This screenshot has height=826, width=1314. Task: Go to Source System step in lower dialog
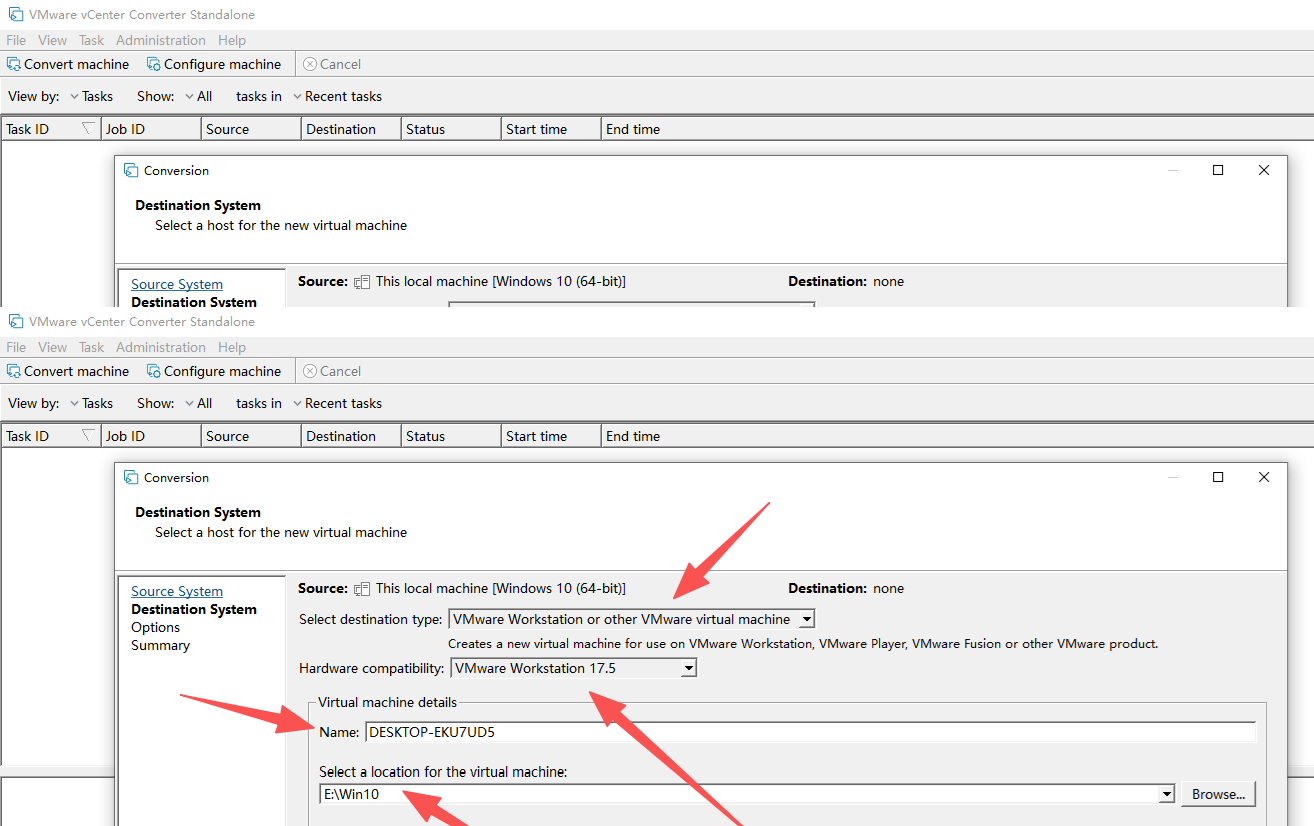(x=177, y=591)
